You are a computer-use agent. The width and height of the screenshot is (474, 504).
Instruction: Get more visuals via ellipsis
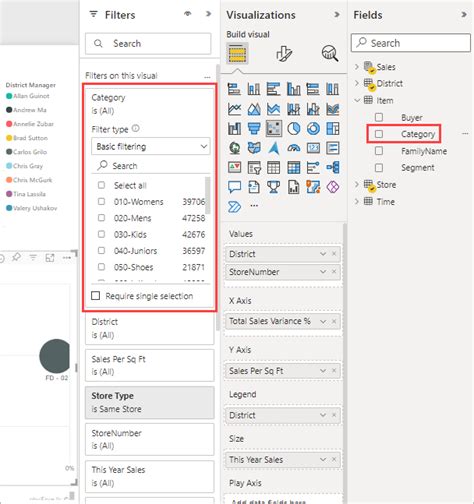click(254, 206)
